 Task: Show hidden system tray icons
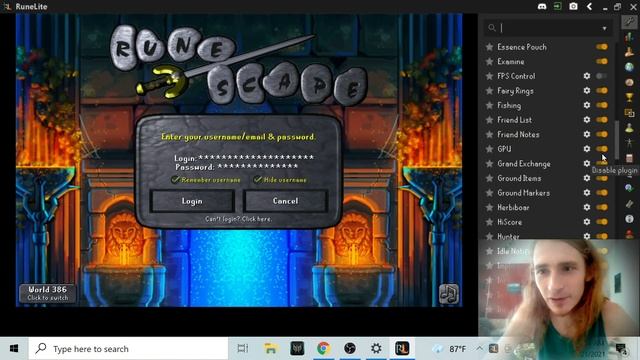pos(480,349)
